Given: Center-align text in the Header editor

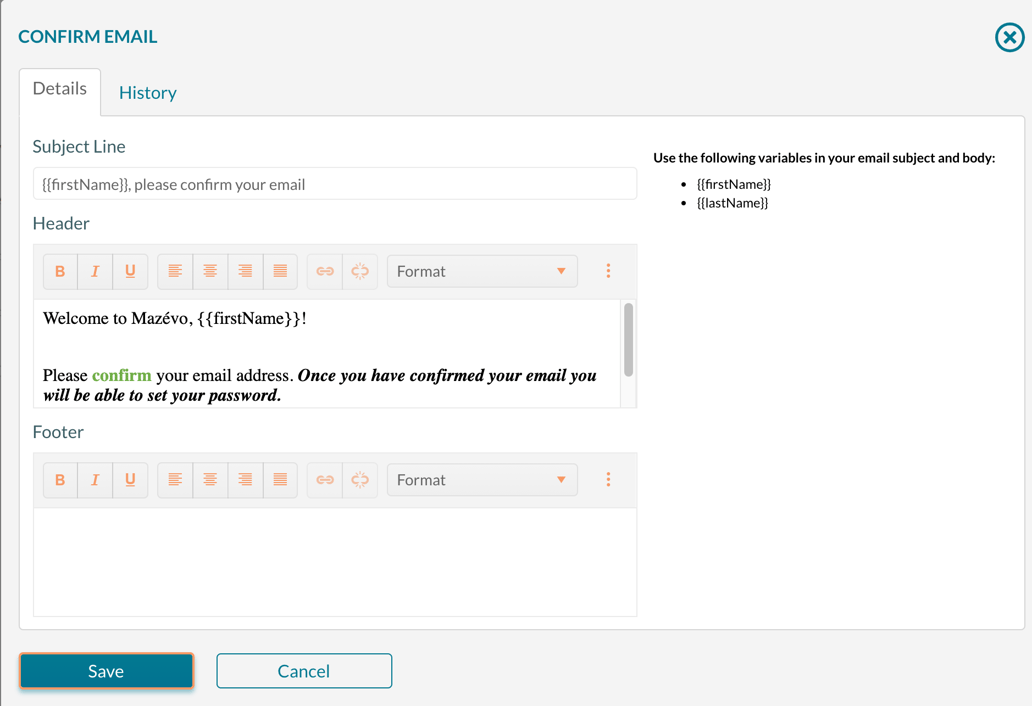Looking at the screenshot, I should pos(209,271).
